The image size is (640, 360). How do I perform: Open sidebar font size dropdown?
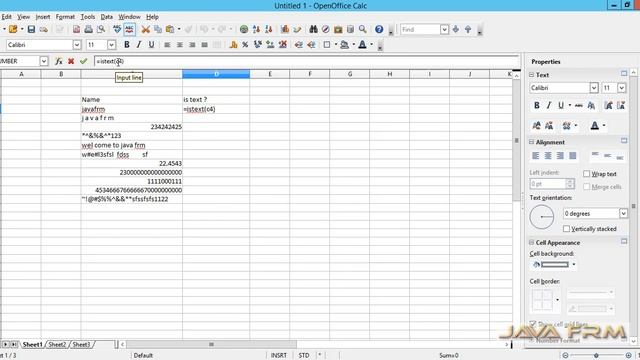coord(621,88)
